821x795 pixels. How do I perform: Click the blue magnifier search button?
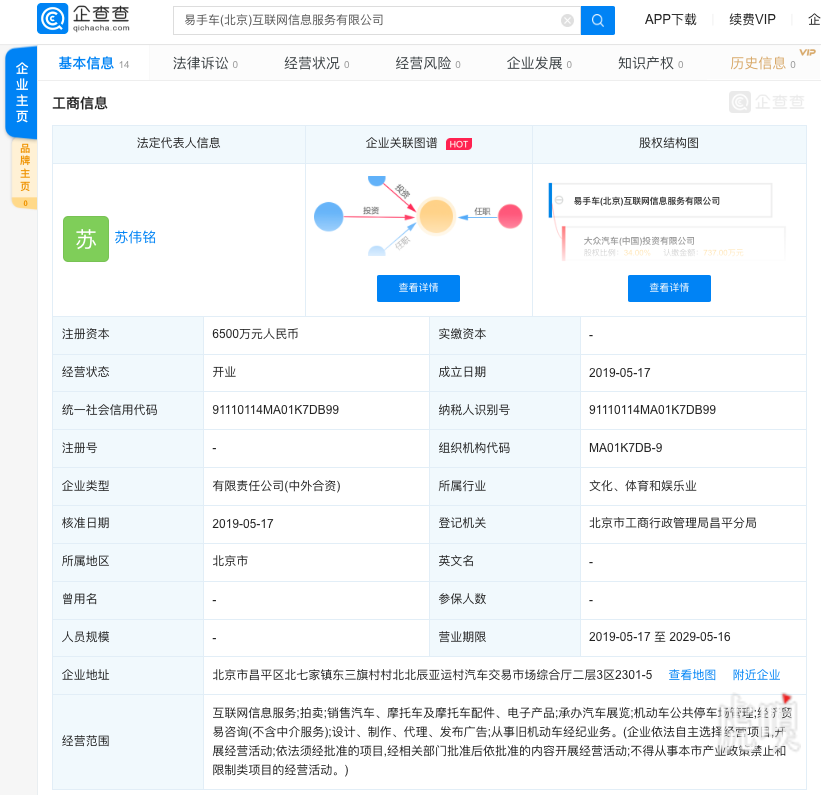pos(598,20)
